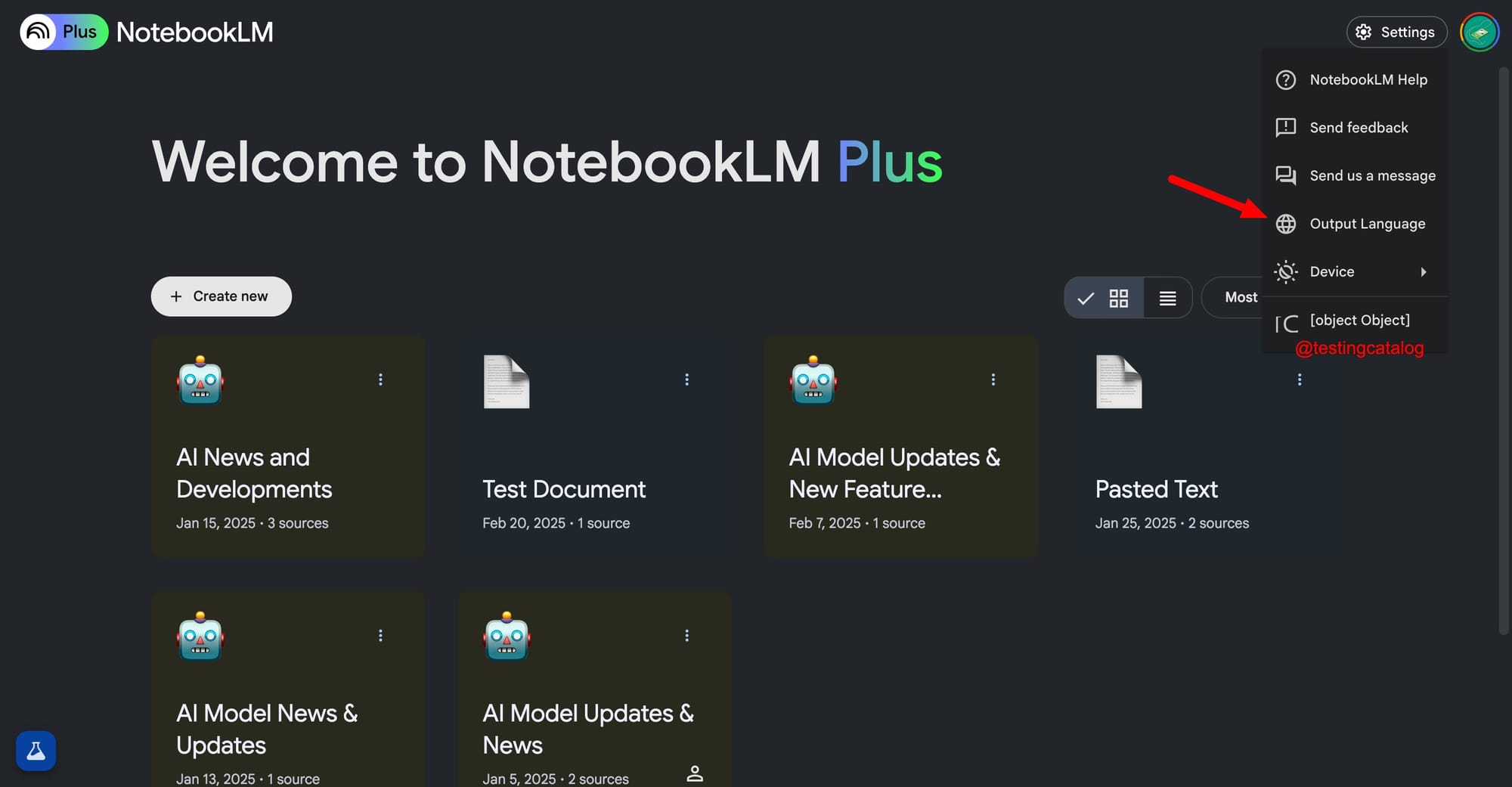This screenshot has height=787, width=1512.
Task: Open AI Model Updates & New Feature notebook title
Action: pyautogui.click(x=894, y=473)
